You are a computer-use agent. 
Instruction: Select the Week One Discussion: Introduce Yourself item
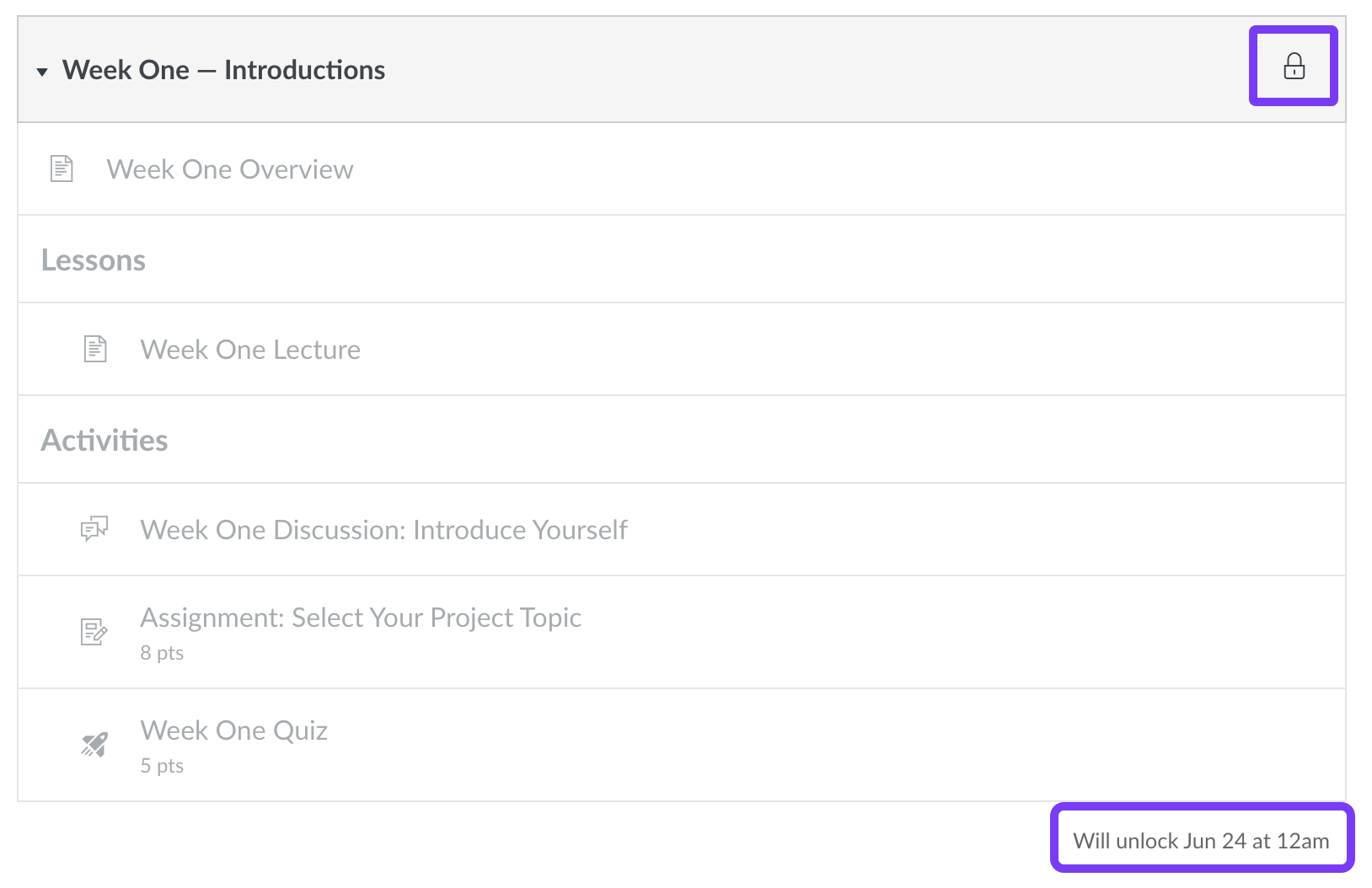click(x=384, y=529)
